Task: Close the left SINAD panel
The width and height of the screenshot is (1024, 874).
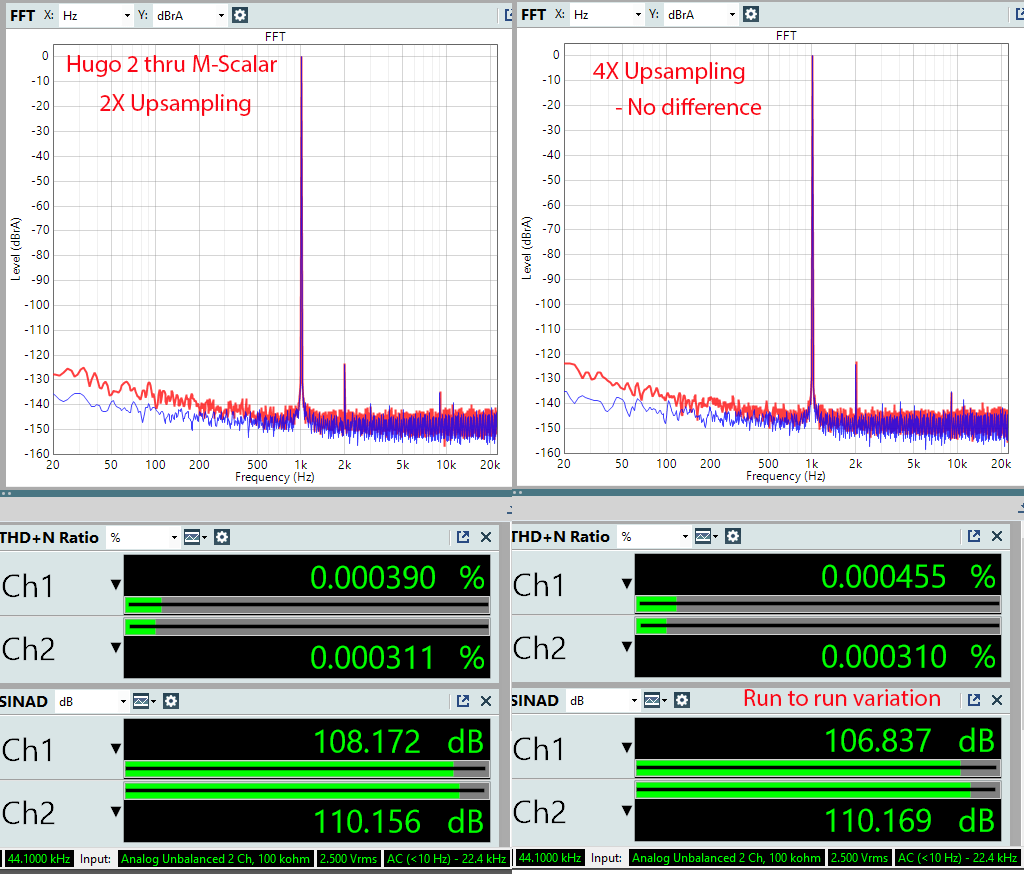Action: tap(486, 701)
